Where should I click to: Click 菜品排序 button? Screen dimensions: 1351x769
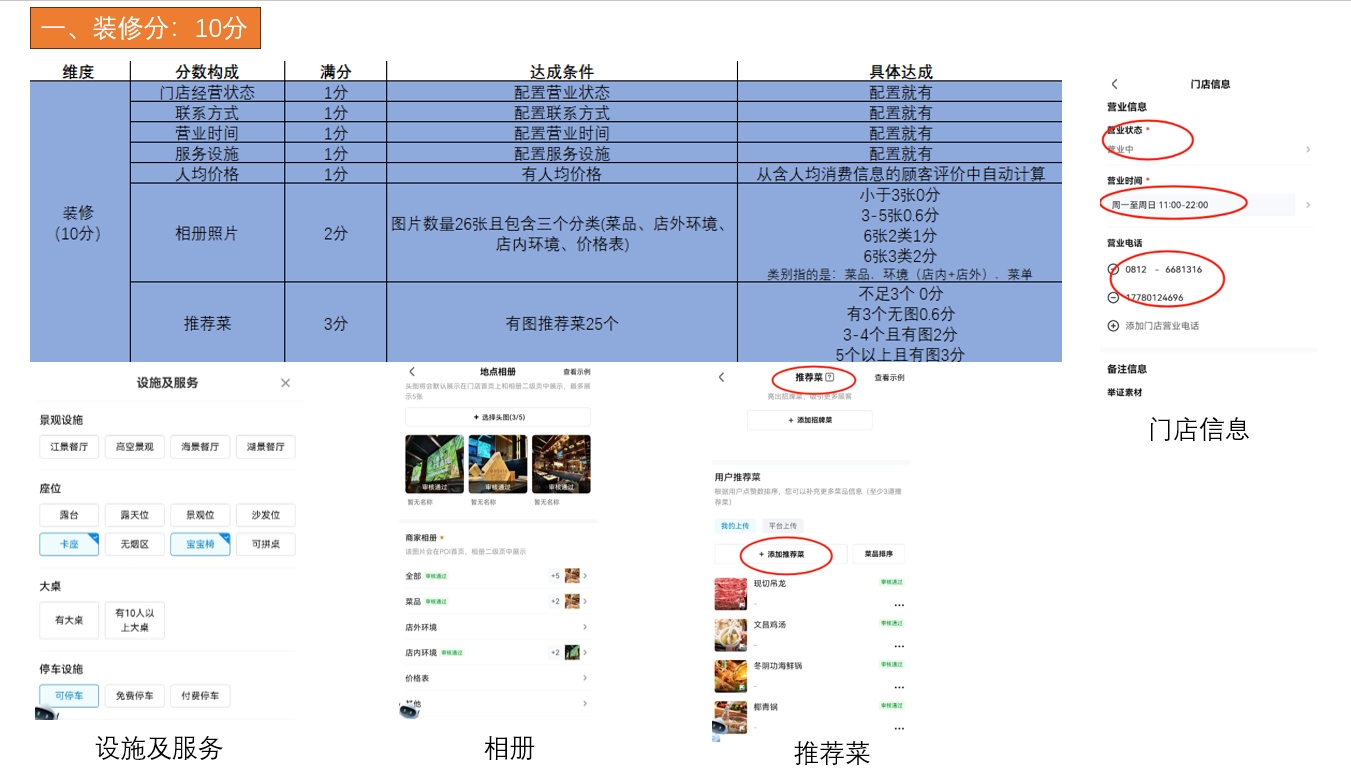click(x=879, y=554)
